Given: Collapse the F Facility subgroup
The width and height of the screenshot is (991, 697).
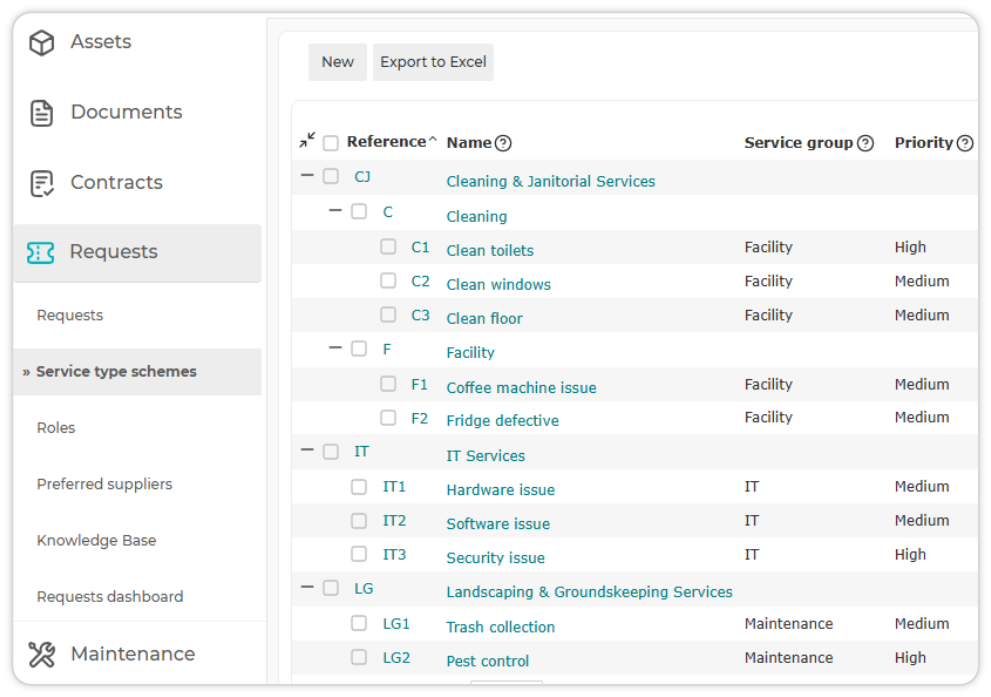Looking at the screenshot, I should [x=336, y=348].
